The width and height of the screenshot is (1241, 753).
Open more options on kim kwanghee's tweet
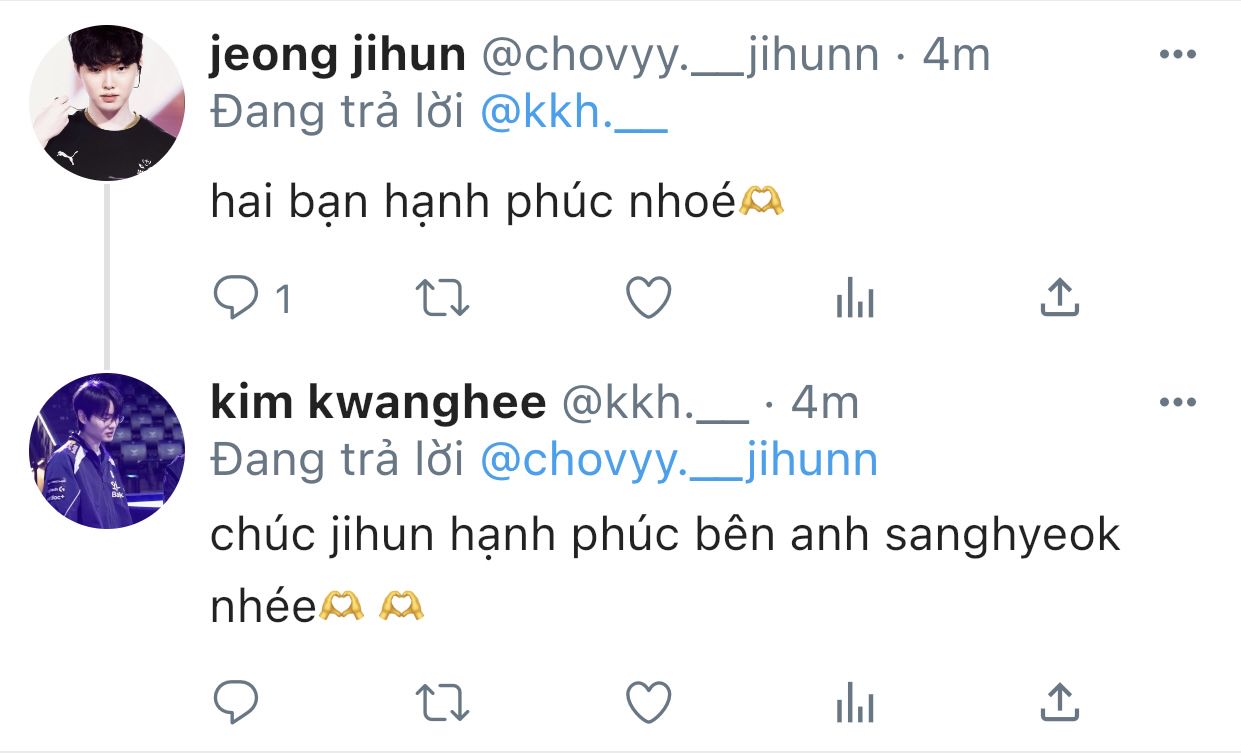[x=1177, y=403]
